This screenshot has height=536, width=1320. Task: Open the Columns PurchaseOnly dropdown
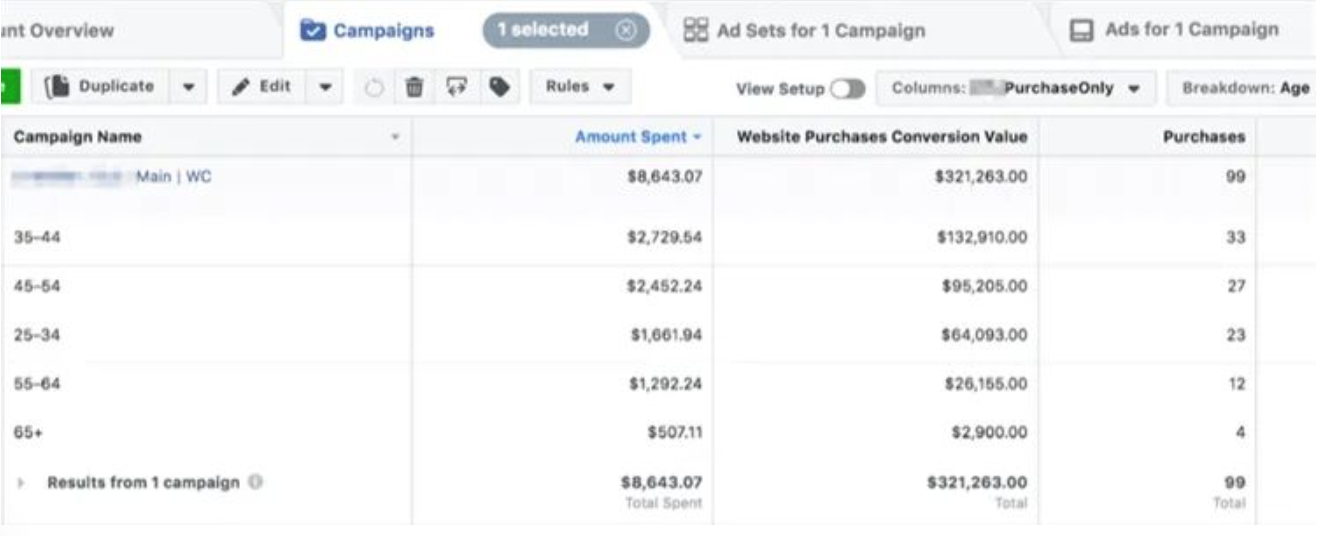[x=1015, y=88]
